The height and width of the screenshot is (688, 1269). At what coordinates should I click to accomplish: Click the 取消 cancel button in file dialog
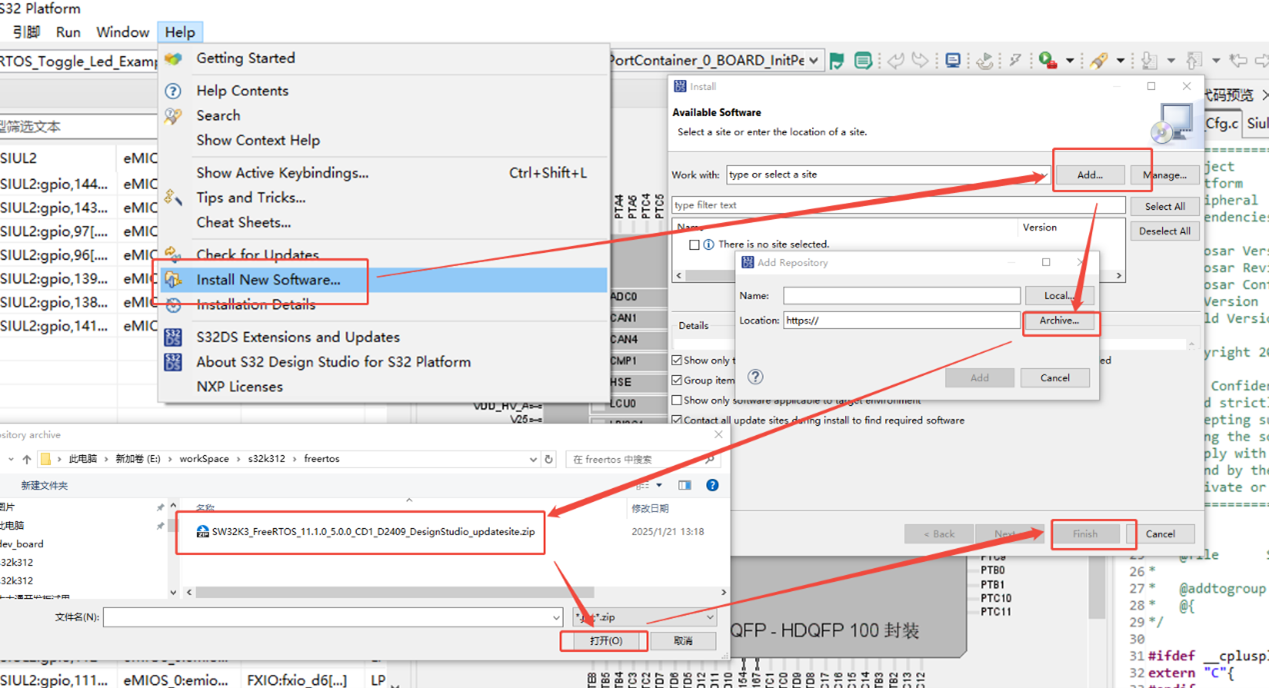tap(683, 641)
